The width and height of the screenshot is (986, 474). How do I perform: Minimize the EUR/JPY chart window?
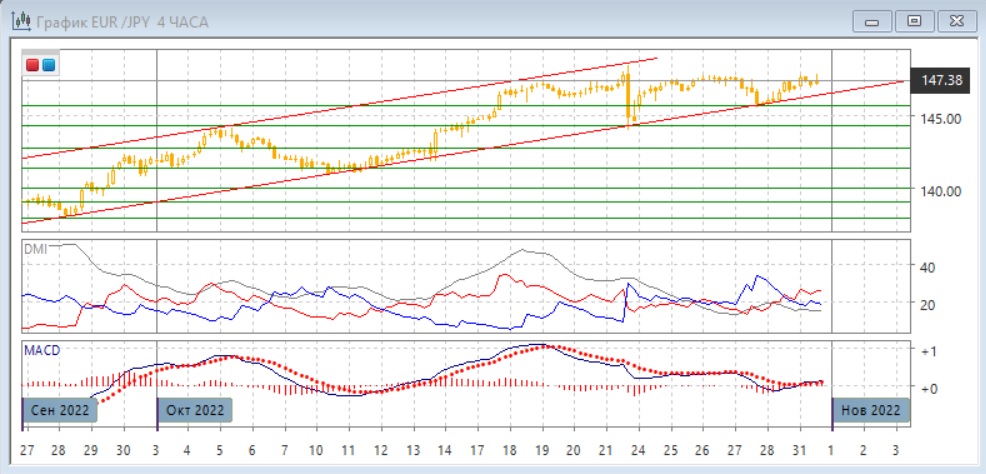point(872,21)
